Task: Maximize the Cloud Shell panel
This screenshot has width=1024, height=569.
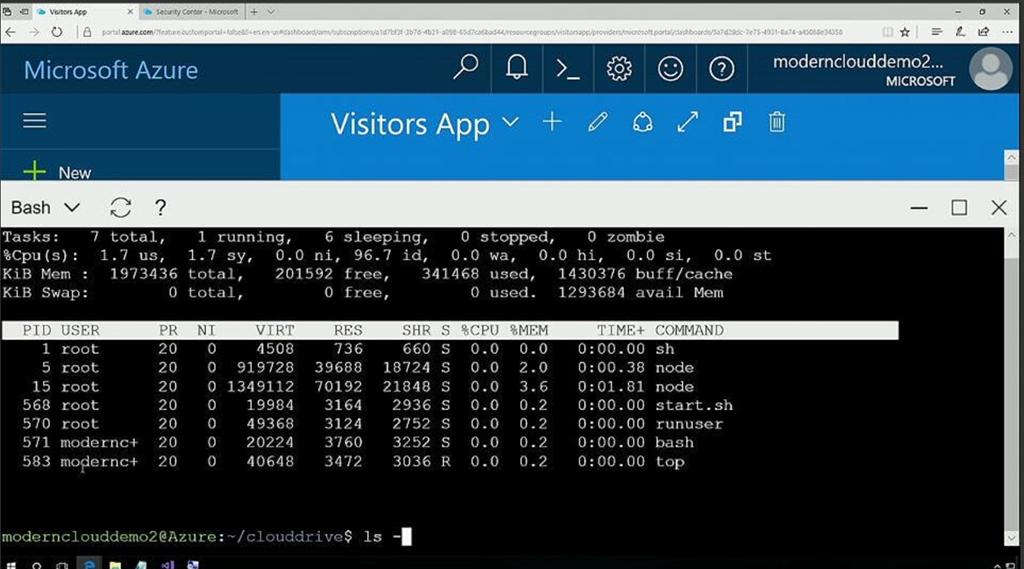Action: click(959, 208)
